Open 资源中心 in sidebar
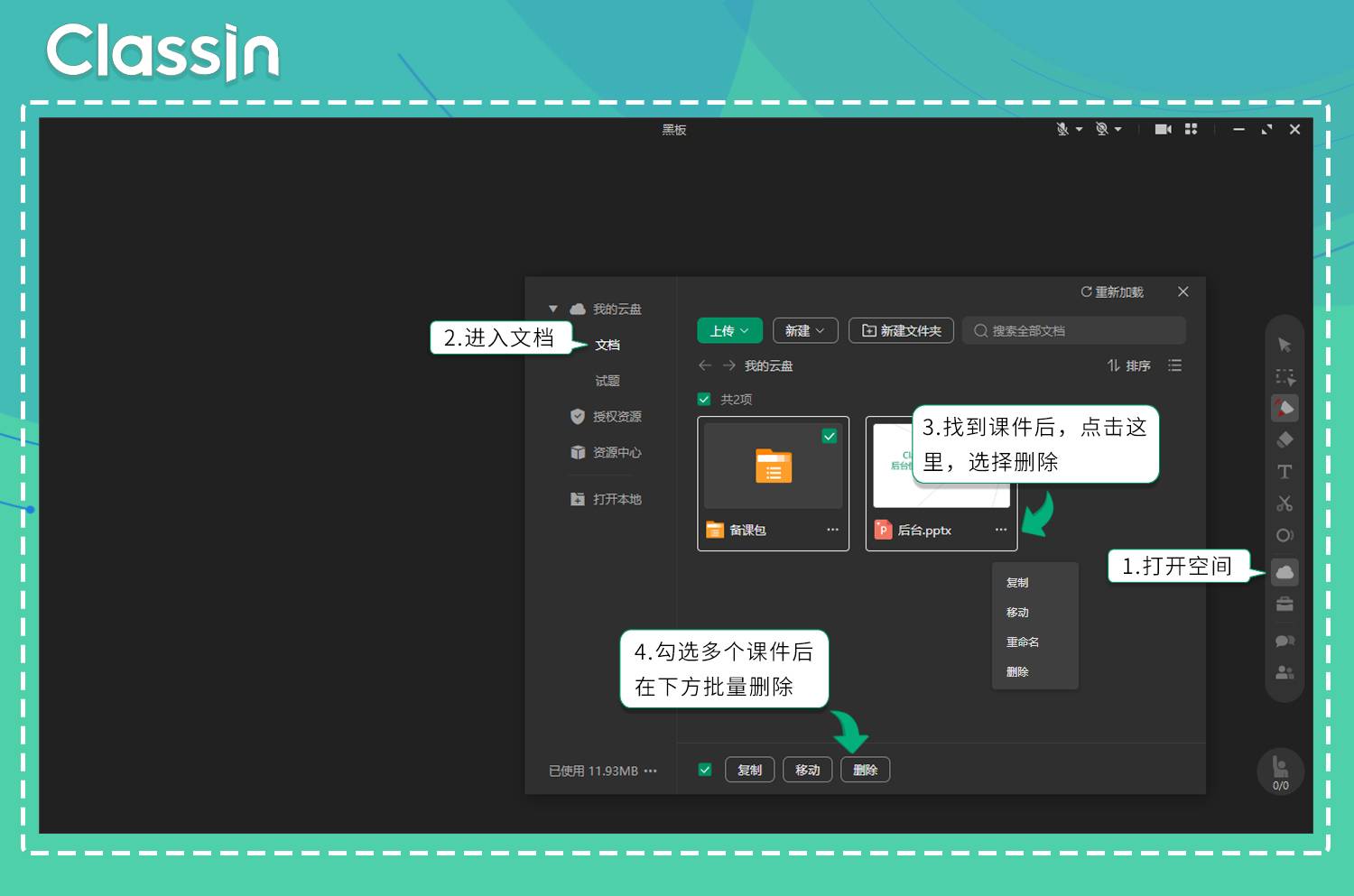The width and height of the screenshot is (1354, 896). click(617, 453)
